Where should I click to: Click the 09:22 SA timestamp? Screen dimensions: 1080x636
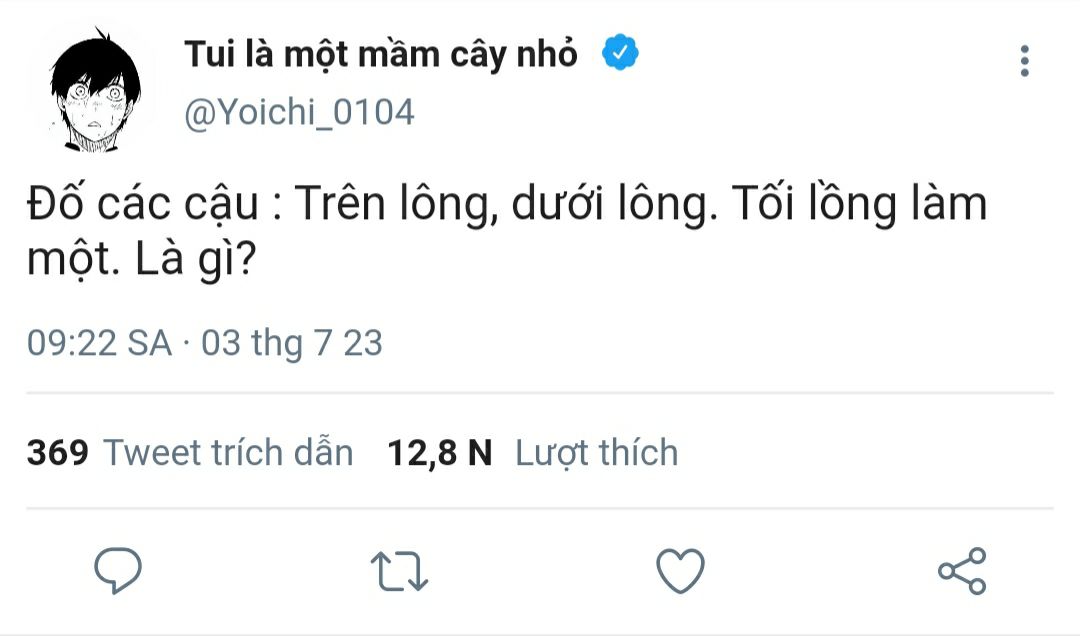[x=99, y=343]
